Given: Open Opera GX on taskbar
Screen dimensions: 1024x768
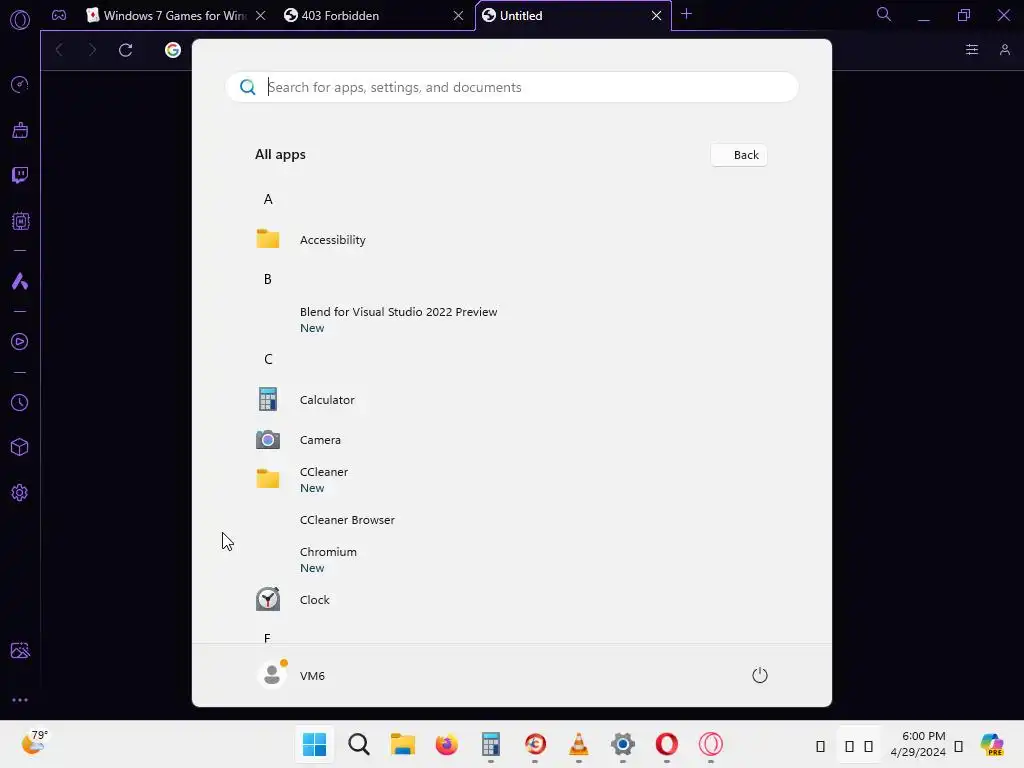Looking at the screenshot, I should (711, 744).
